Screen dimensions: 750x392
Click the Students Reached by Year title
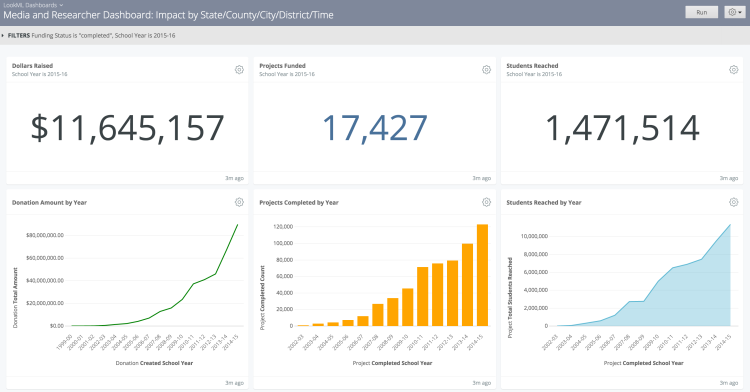(x=544, y=203)
